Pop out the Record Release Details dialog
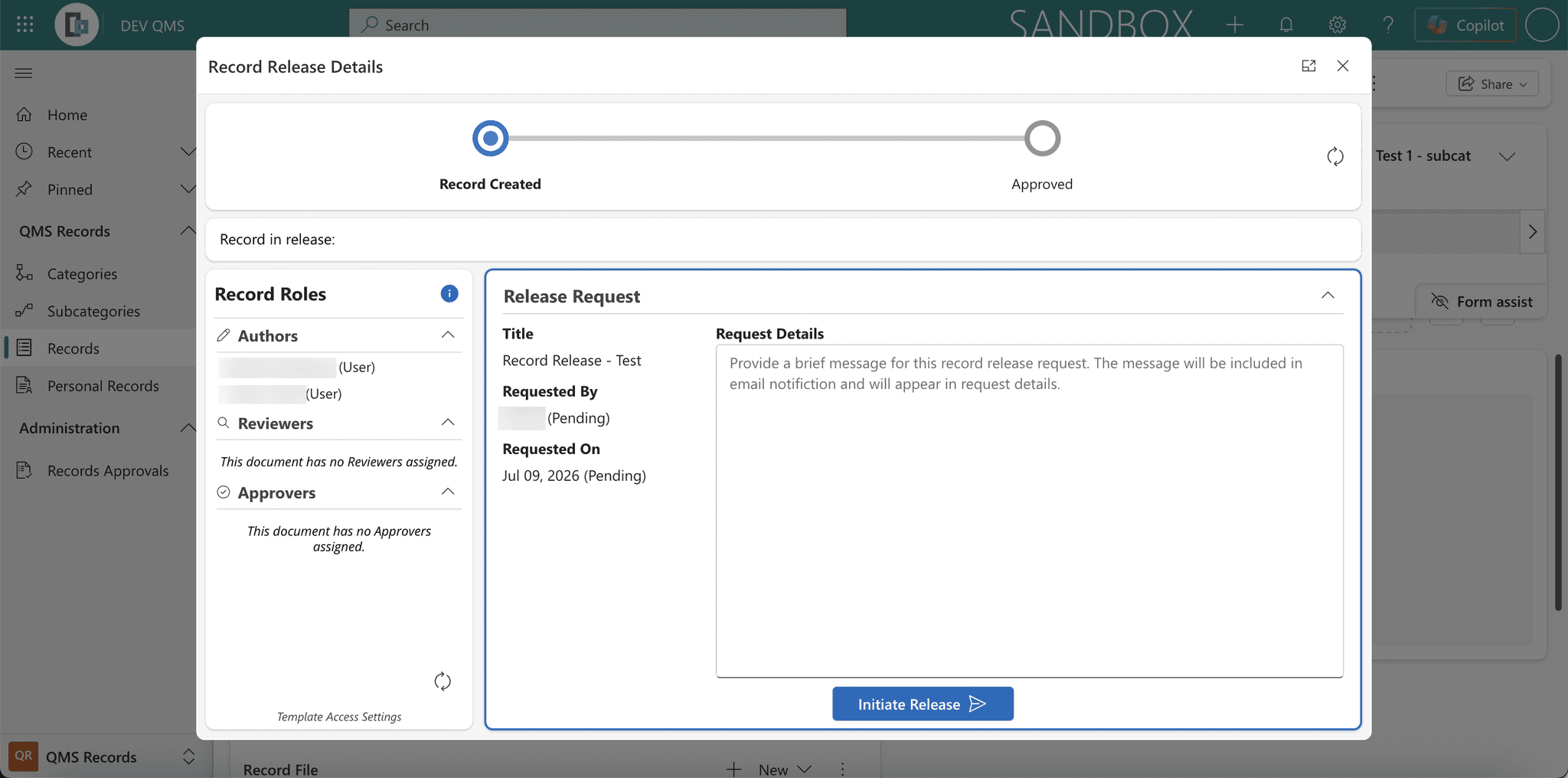1568x778 pixels. [1308, 66]
